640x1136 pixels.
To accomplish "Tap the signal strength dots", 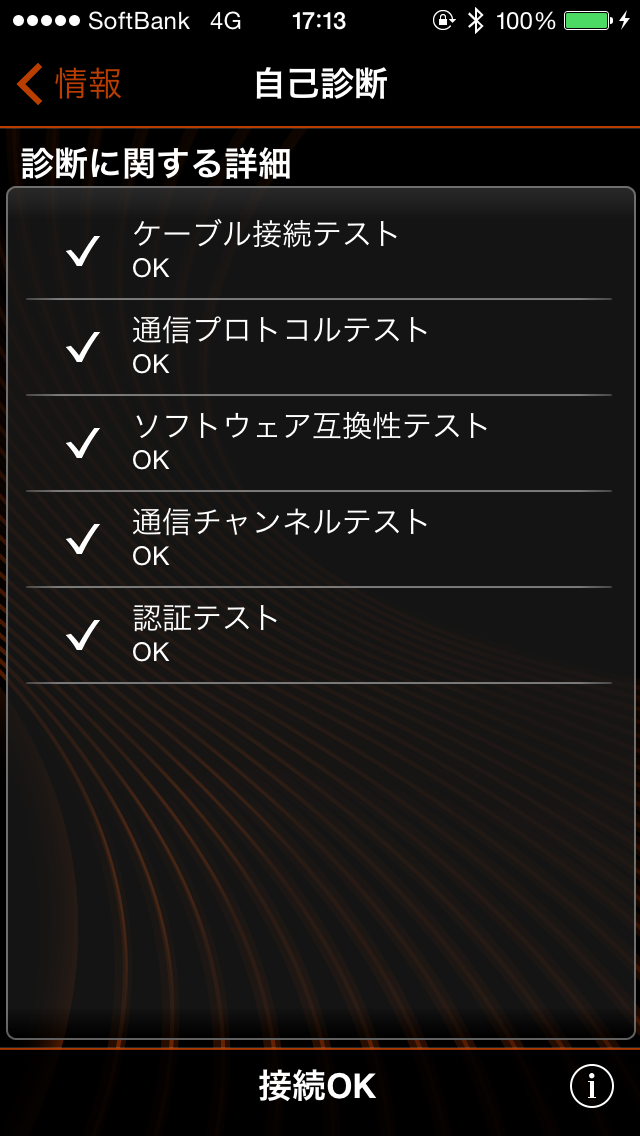I will coord(46,21).
